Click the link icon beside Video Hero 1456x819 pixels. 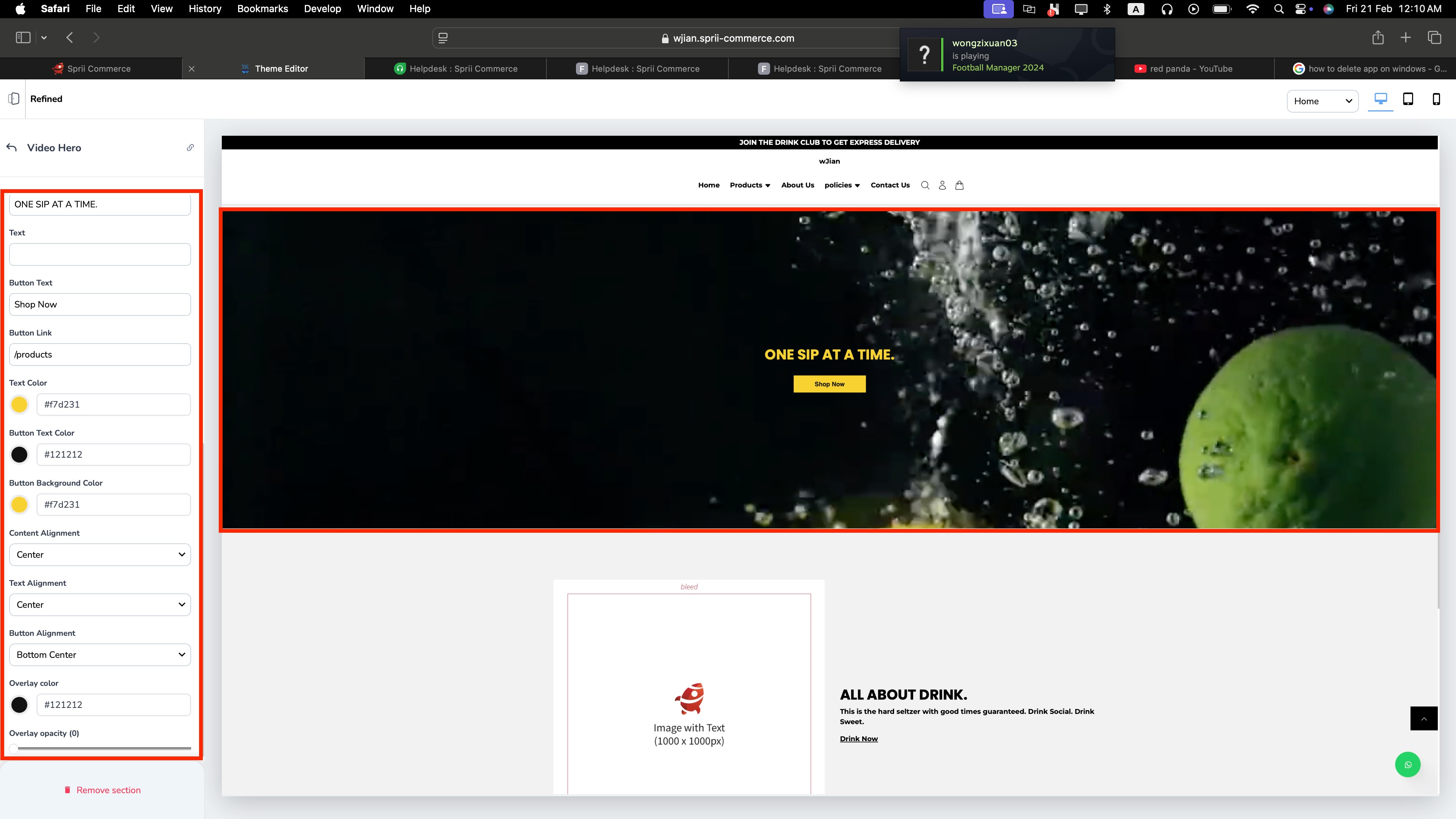click(x=190, y=147)
